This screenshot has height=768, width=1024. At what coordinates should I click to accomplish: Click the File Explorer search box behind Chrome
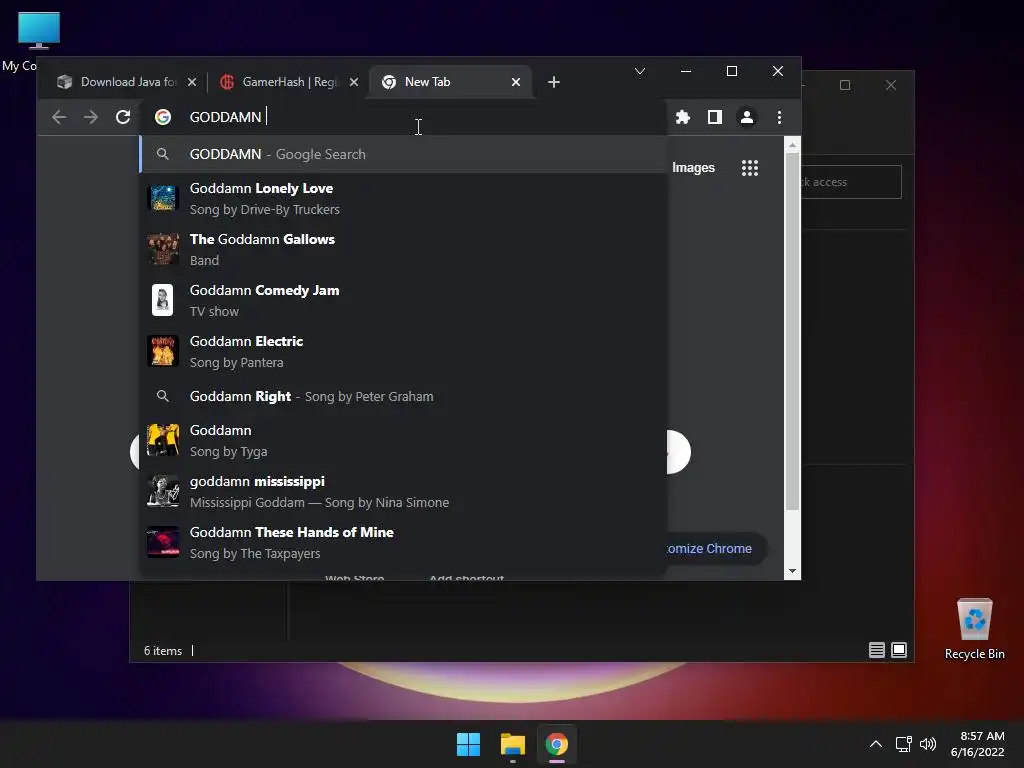(852, 182)
